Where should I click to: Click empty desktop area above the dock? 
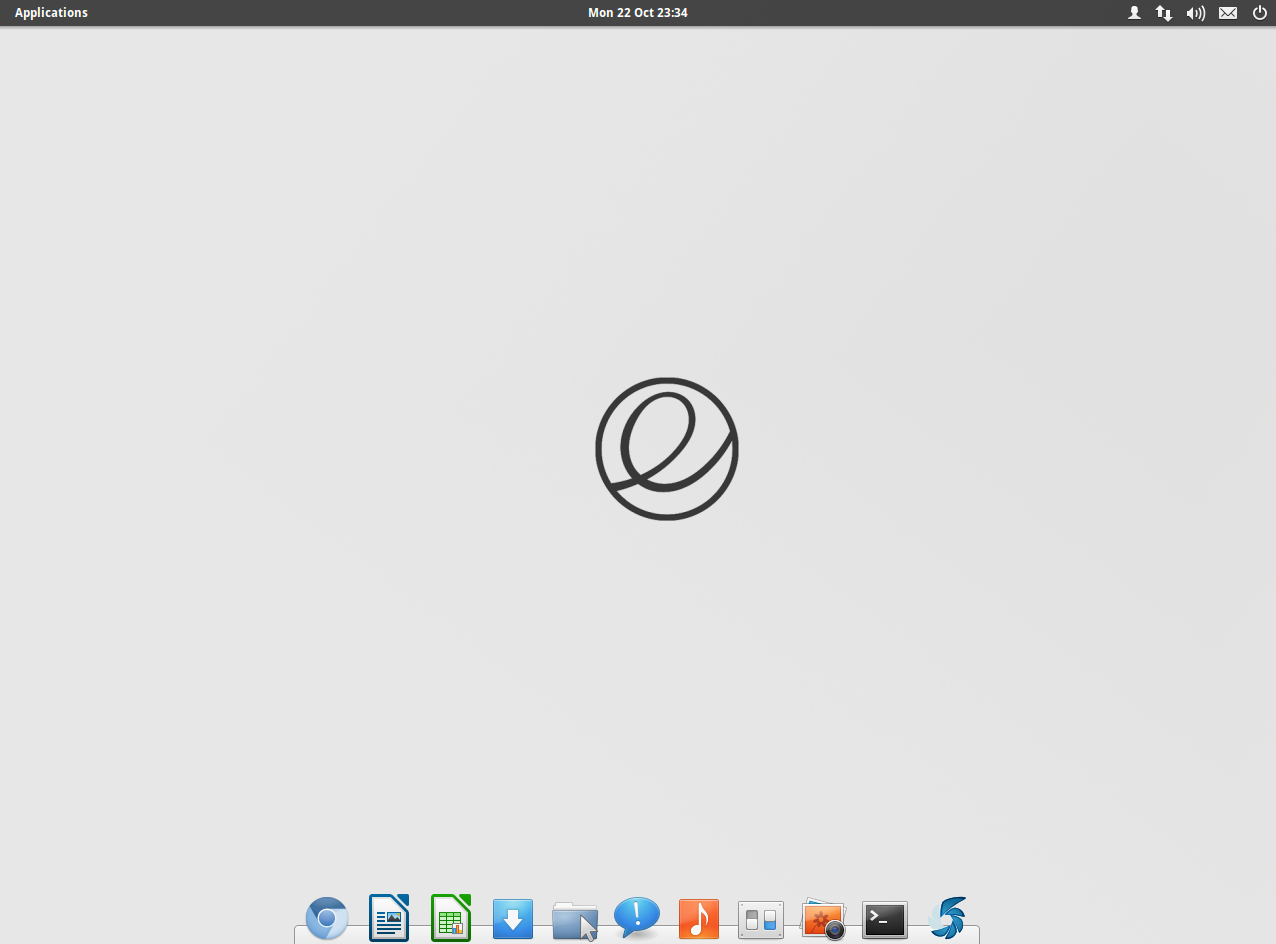640,780
